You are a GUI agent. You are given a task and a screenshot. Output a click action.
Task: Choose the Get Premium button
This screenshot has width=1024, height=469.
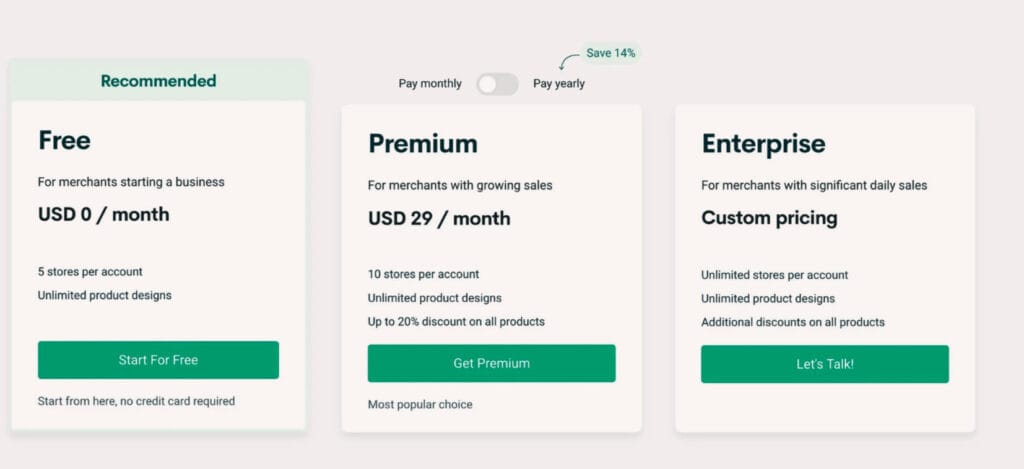[x=491, y=363]
